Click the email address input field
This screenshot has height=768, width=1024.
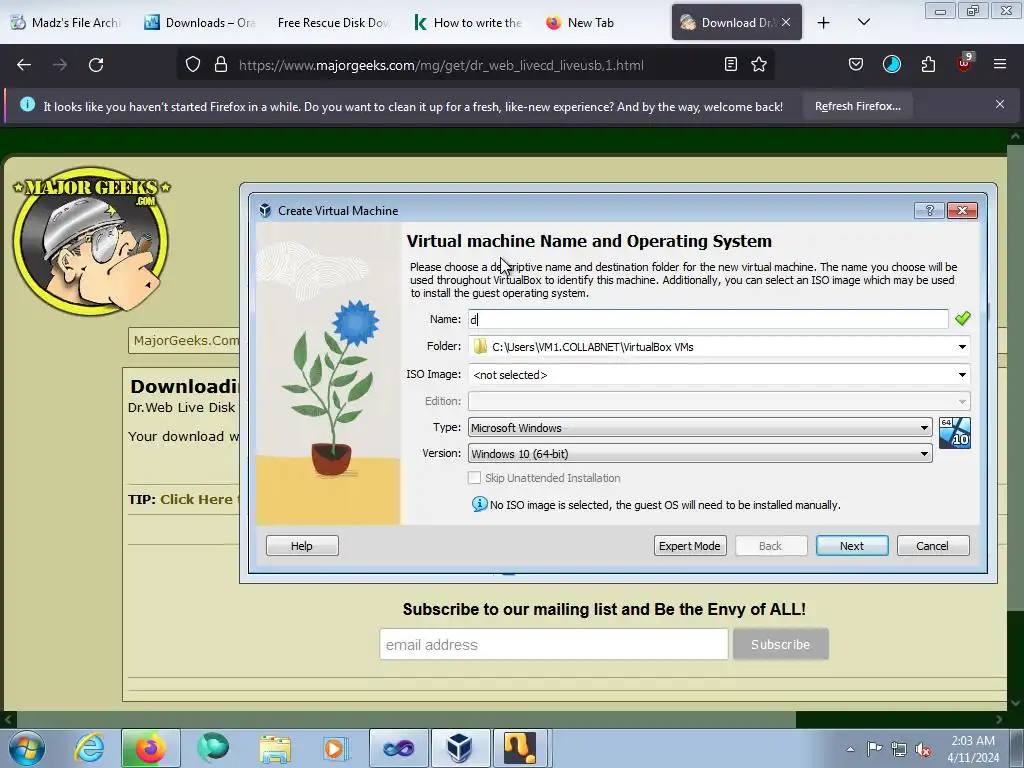(553, 645)
